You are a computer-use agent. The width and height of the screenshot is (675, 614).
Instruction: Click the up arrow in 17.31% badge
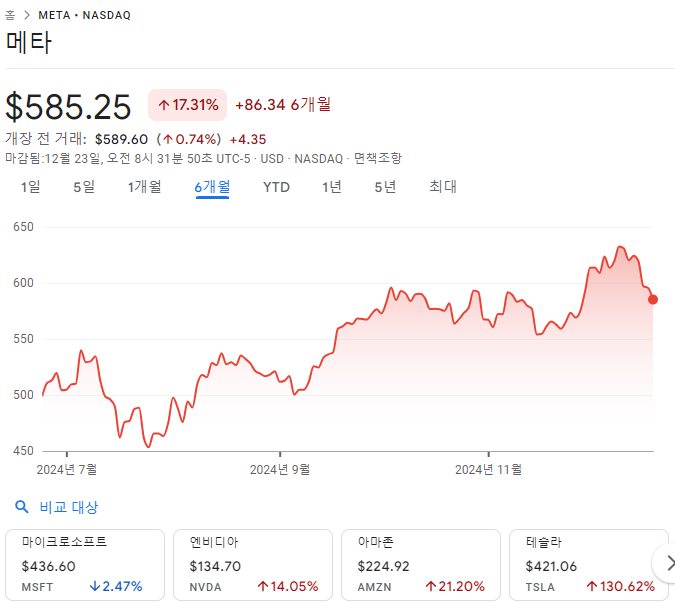point(164,105)
